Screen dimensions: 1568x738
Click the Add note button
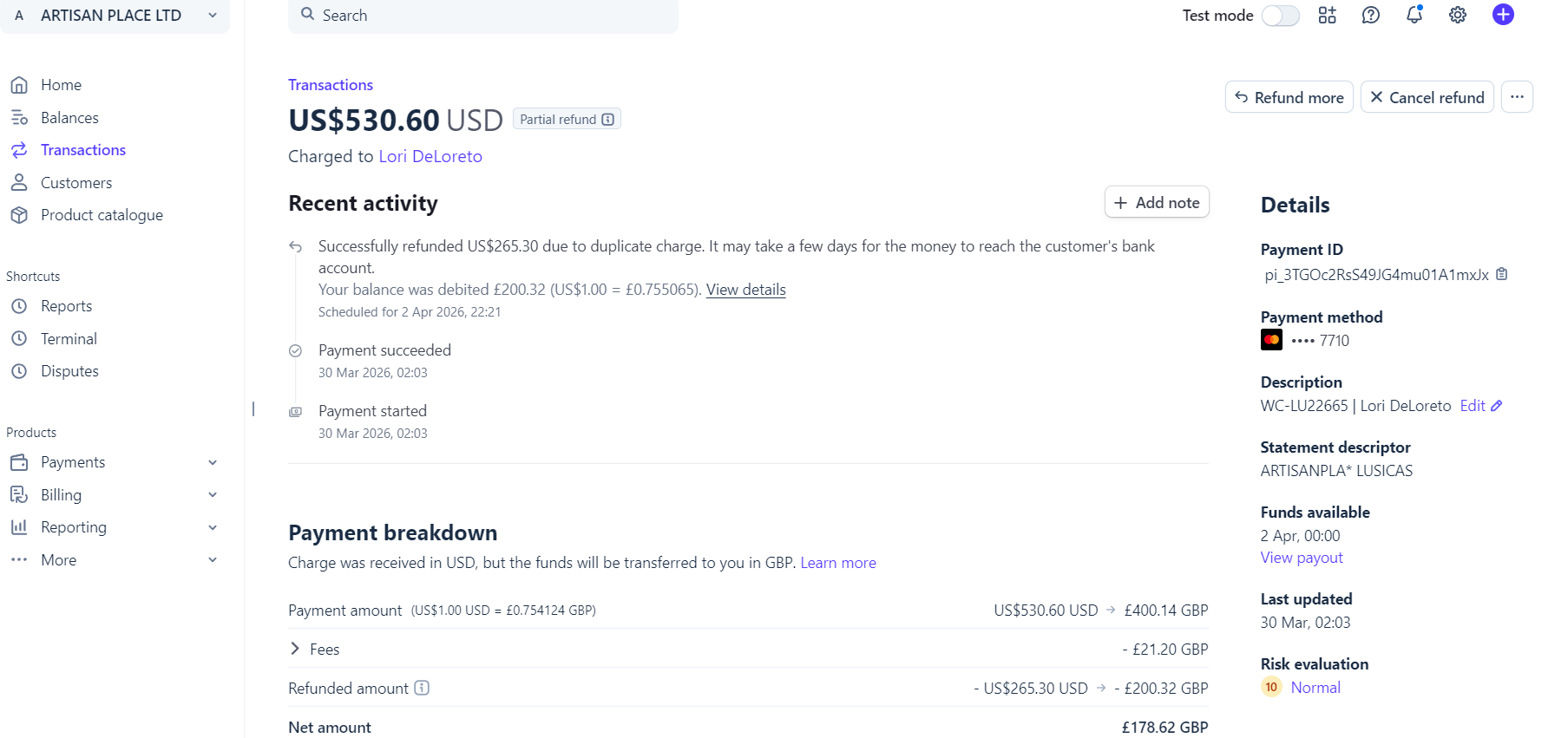[x=1157, y=202]
